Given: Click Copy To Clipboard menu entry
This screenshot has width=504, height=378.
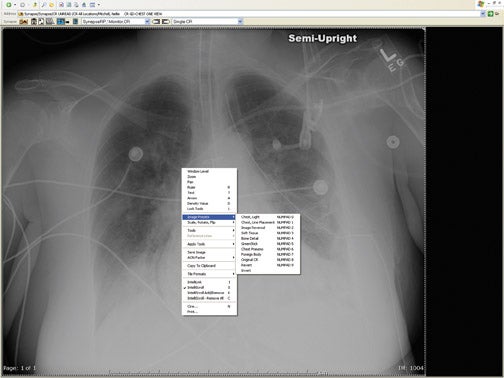Looking at the screenshot, I should point(209,266).
